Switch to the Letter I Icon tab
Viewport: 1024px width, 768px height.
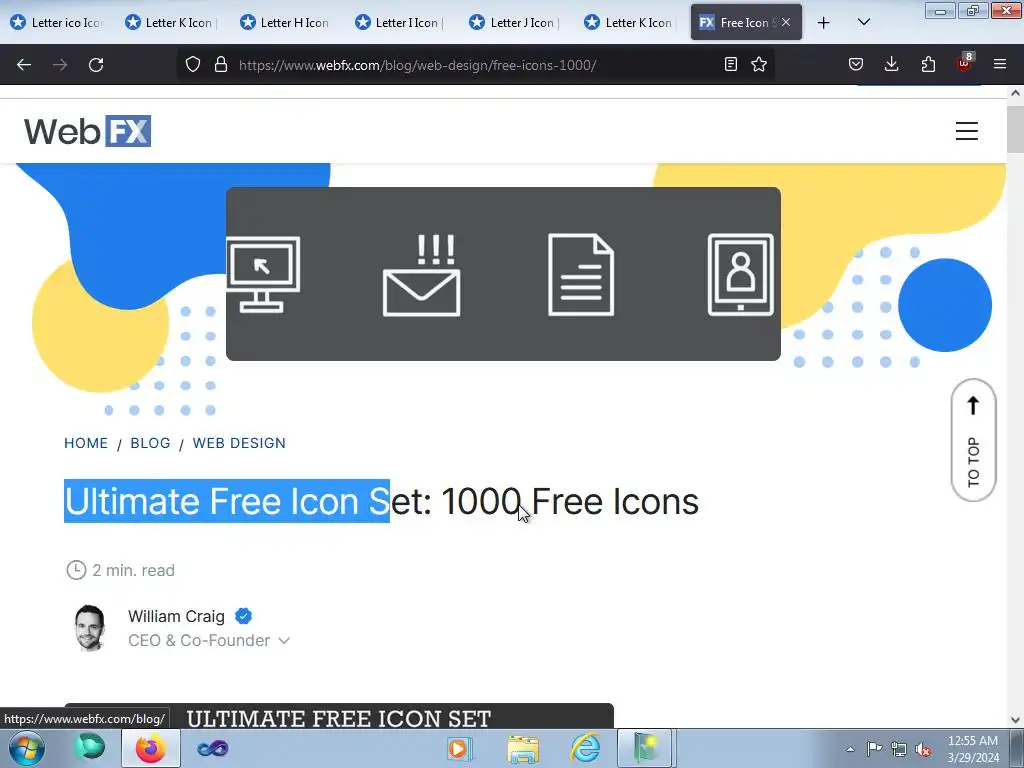point(400,22)
